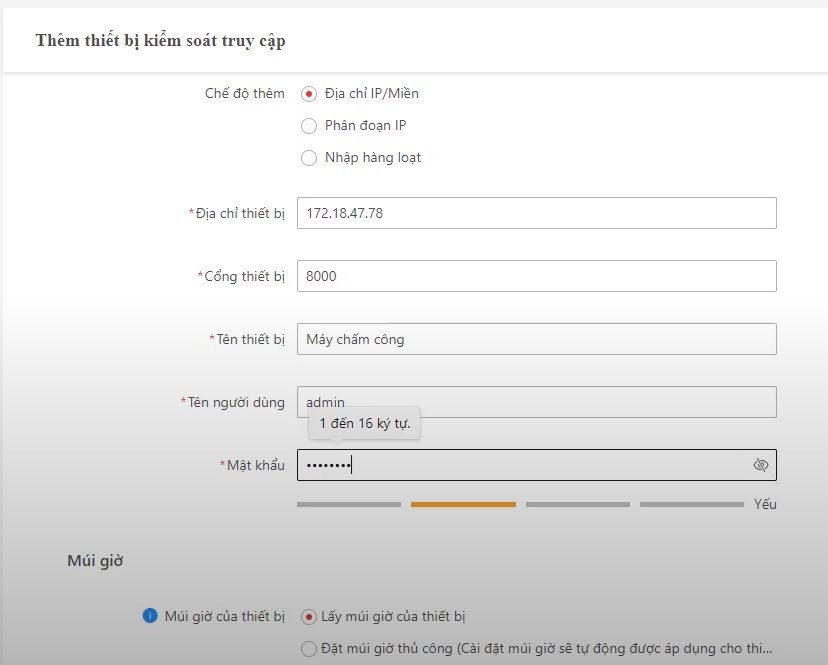Click the orange password strength bar segment
The height and width of the screenshot is (665, 828).
pos(463,504)
